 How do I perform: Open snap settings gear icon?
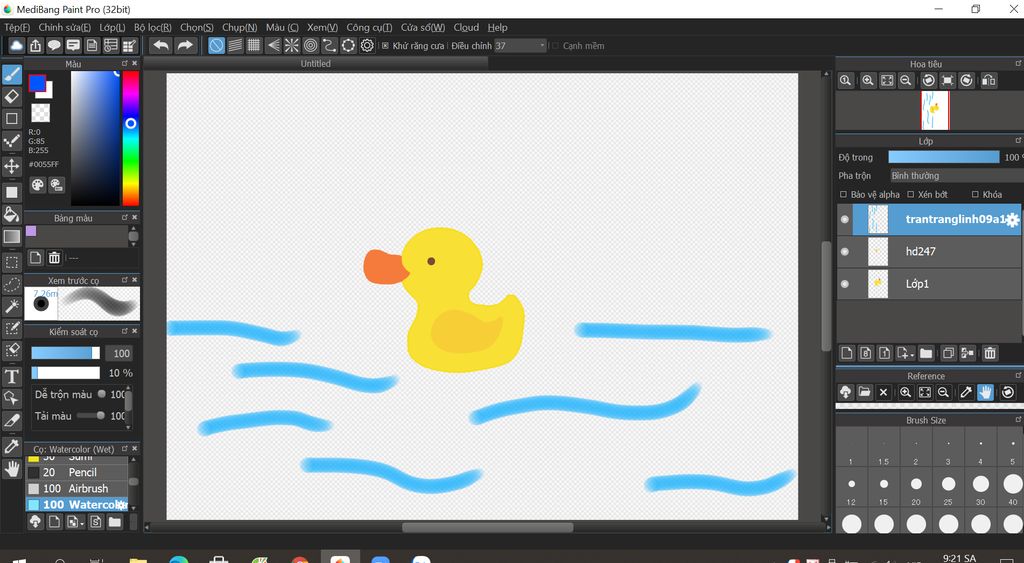pyautogui.click(x=368, y=45)
